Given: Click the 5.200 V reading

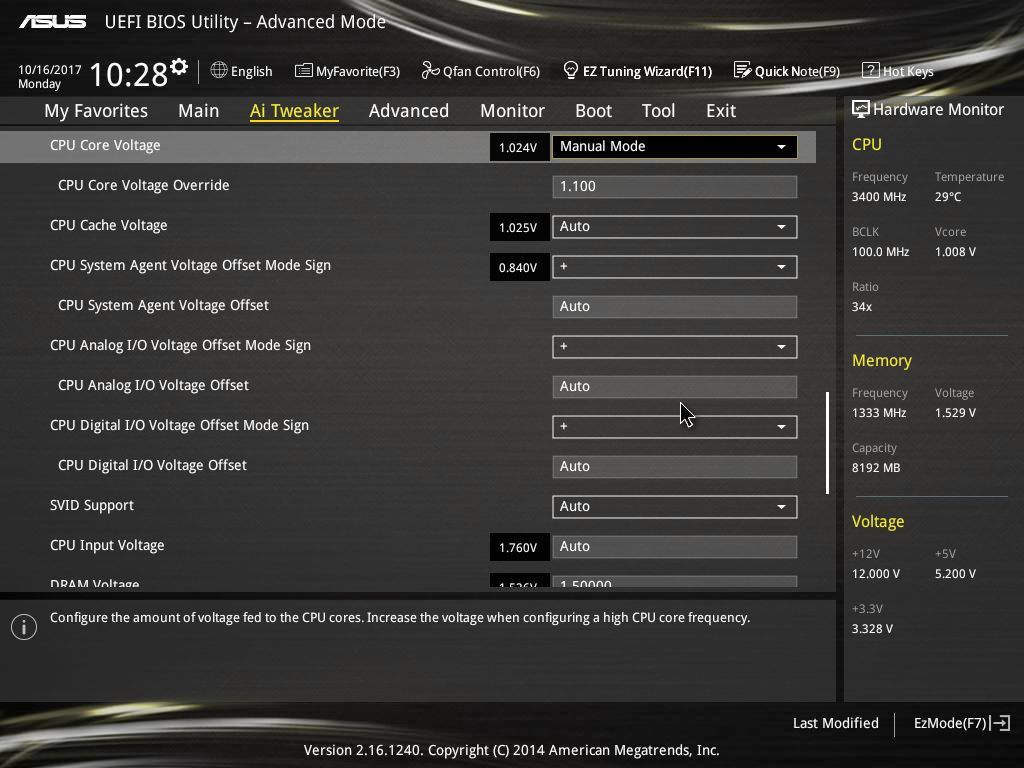Looking at the screenshot, I should pyautogui.click(x=955, y=573).
